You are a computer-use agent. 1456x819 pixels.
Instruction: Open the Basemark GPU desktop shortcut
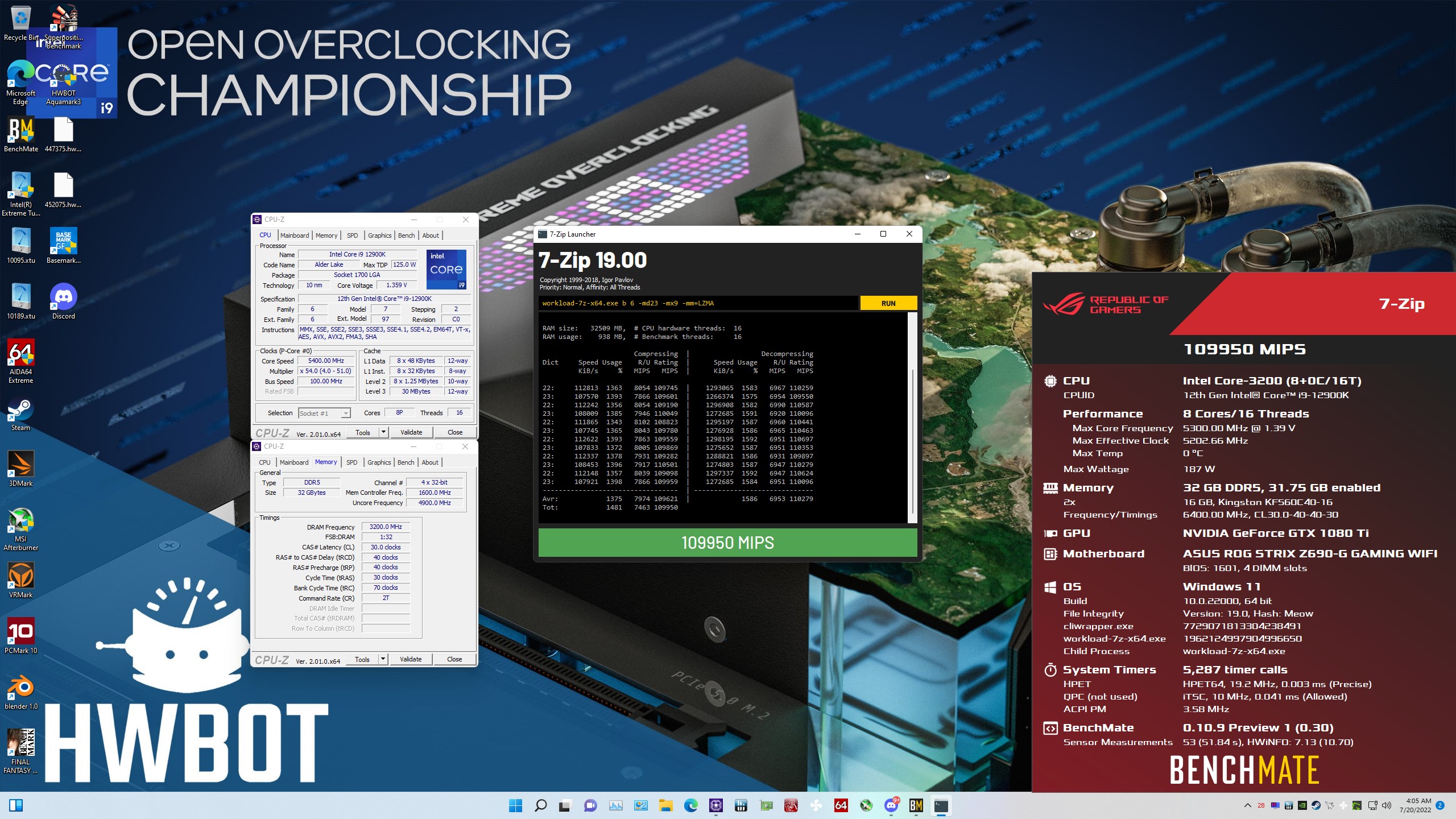click(x=64, y=246)
